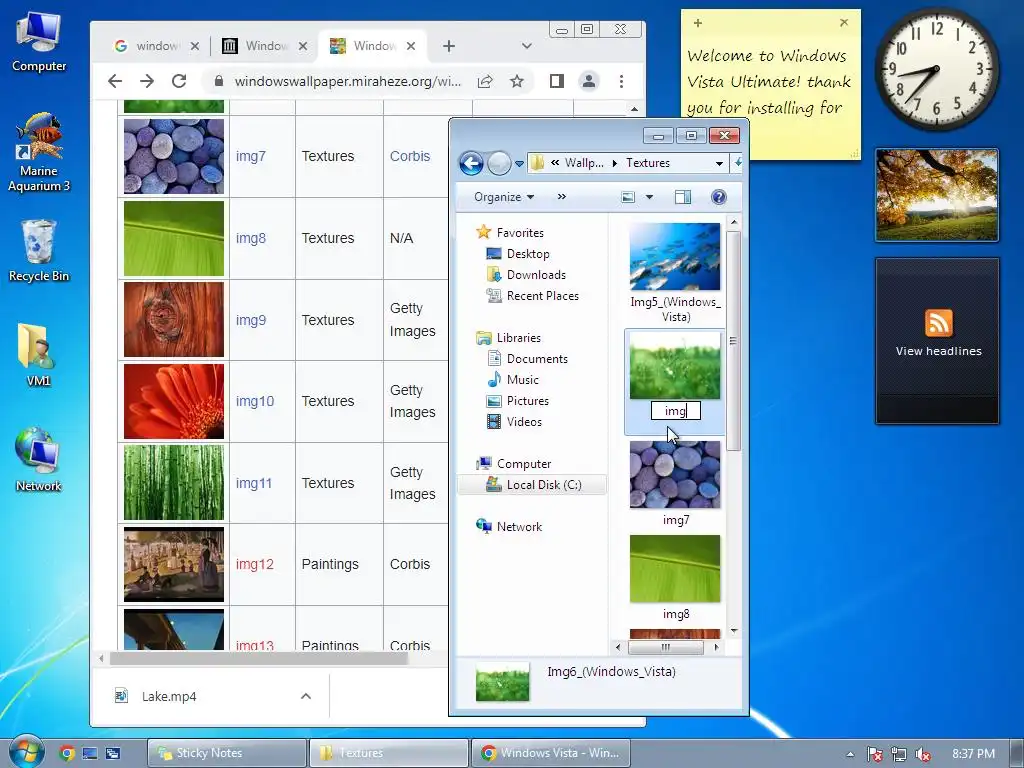The width and height of the screenshot is (1024, 768).
Task: Add a new sticky note with plus
Action: [697, 23]
